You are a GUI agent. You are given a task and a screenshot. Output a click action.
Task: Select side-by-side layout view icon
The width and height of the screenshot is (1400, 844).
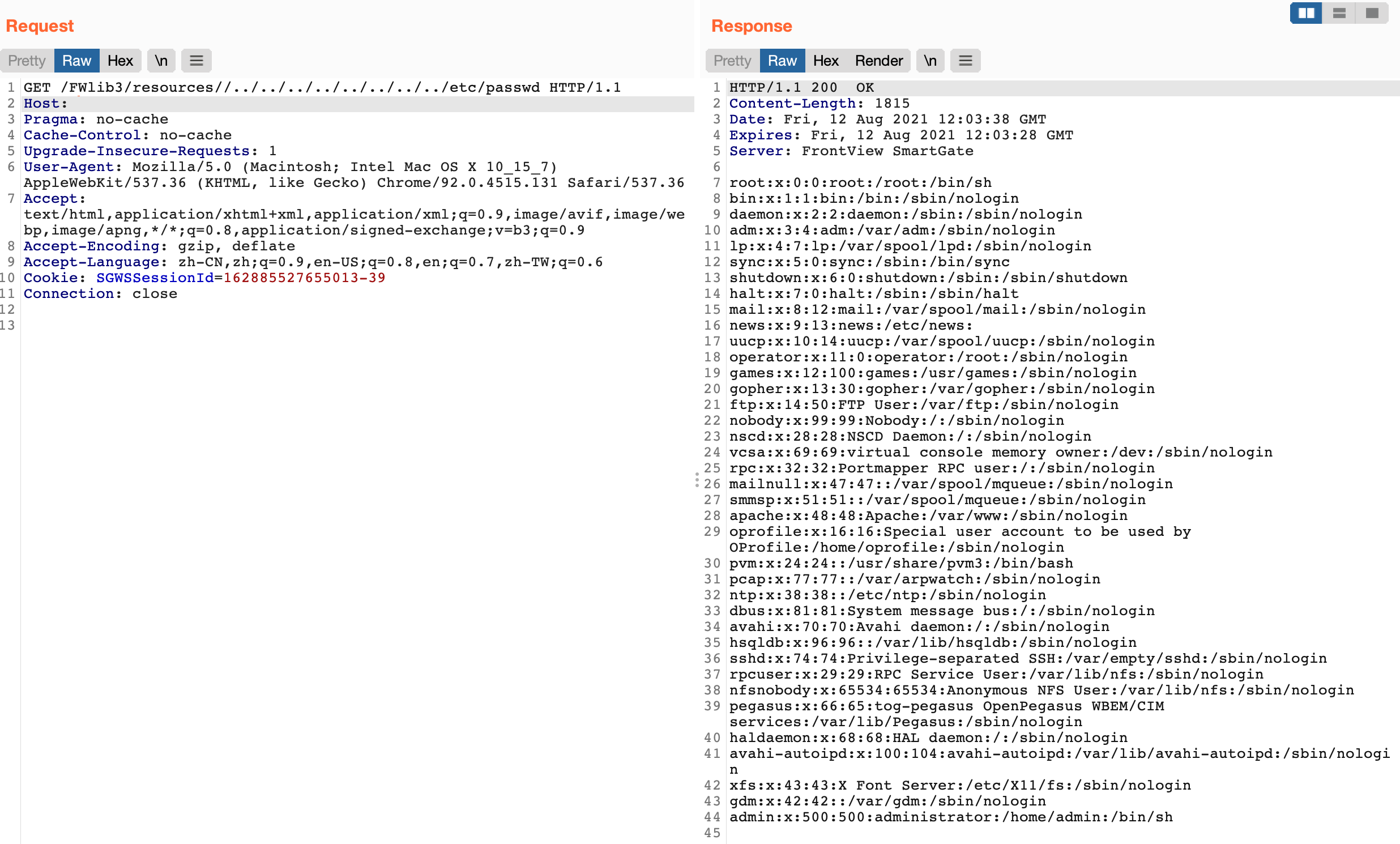(x=1305, y=13)
